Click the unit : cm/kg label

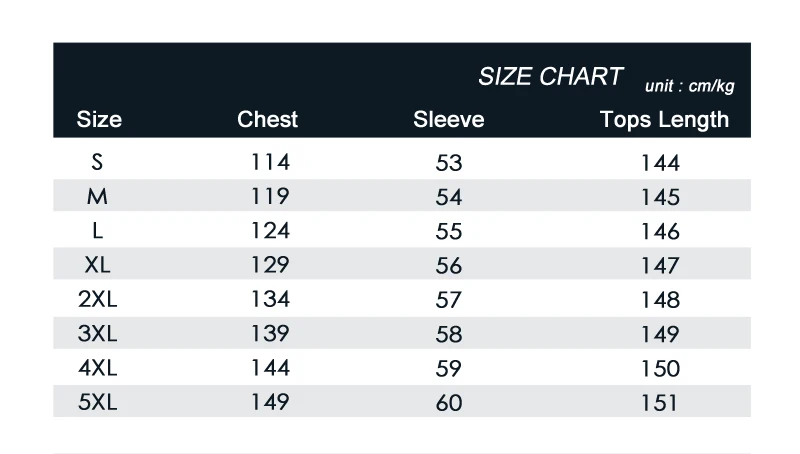pyautogui.click(x=690, y=86)
